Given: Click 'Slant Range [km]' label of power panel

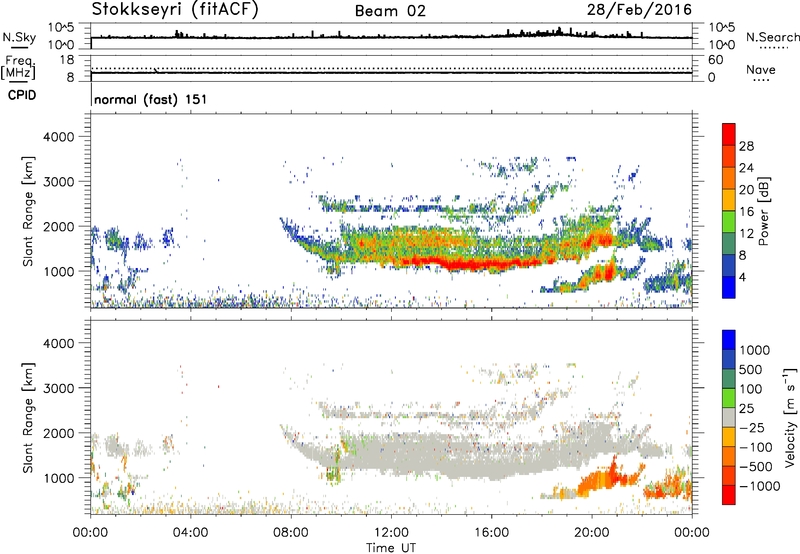Looking at the screenshot, I should tap(28, 211).
